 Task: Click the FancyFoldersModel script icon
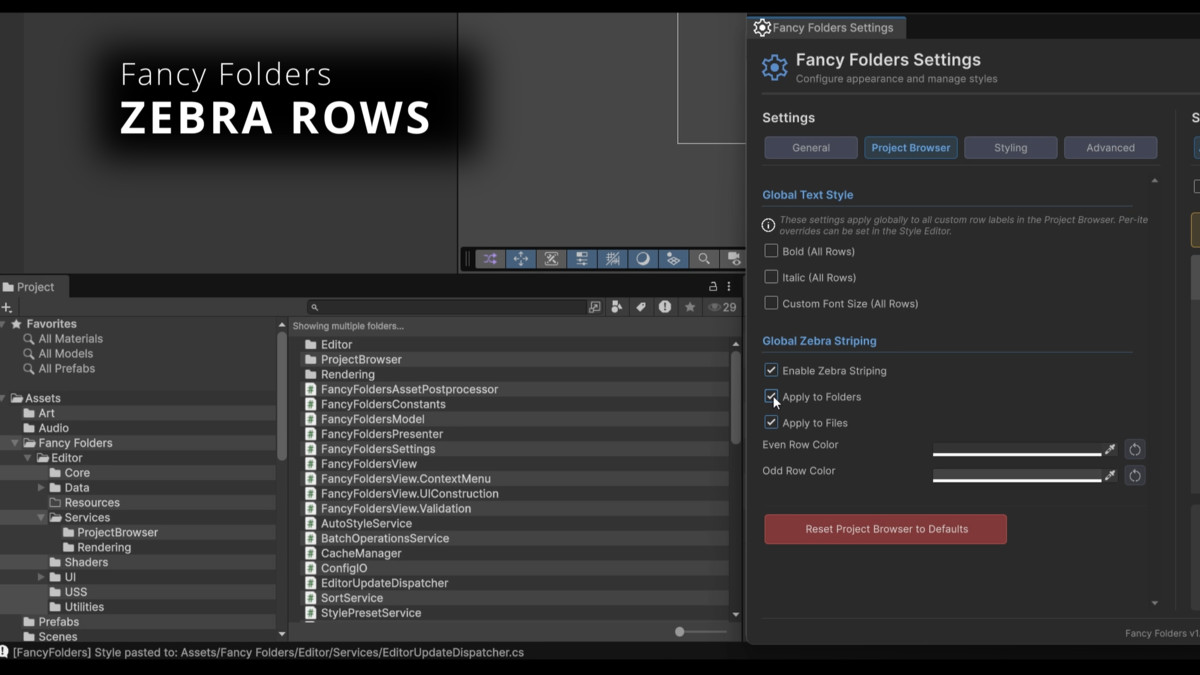pos(310,419)
